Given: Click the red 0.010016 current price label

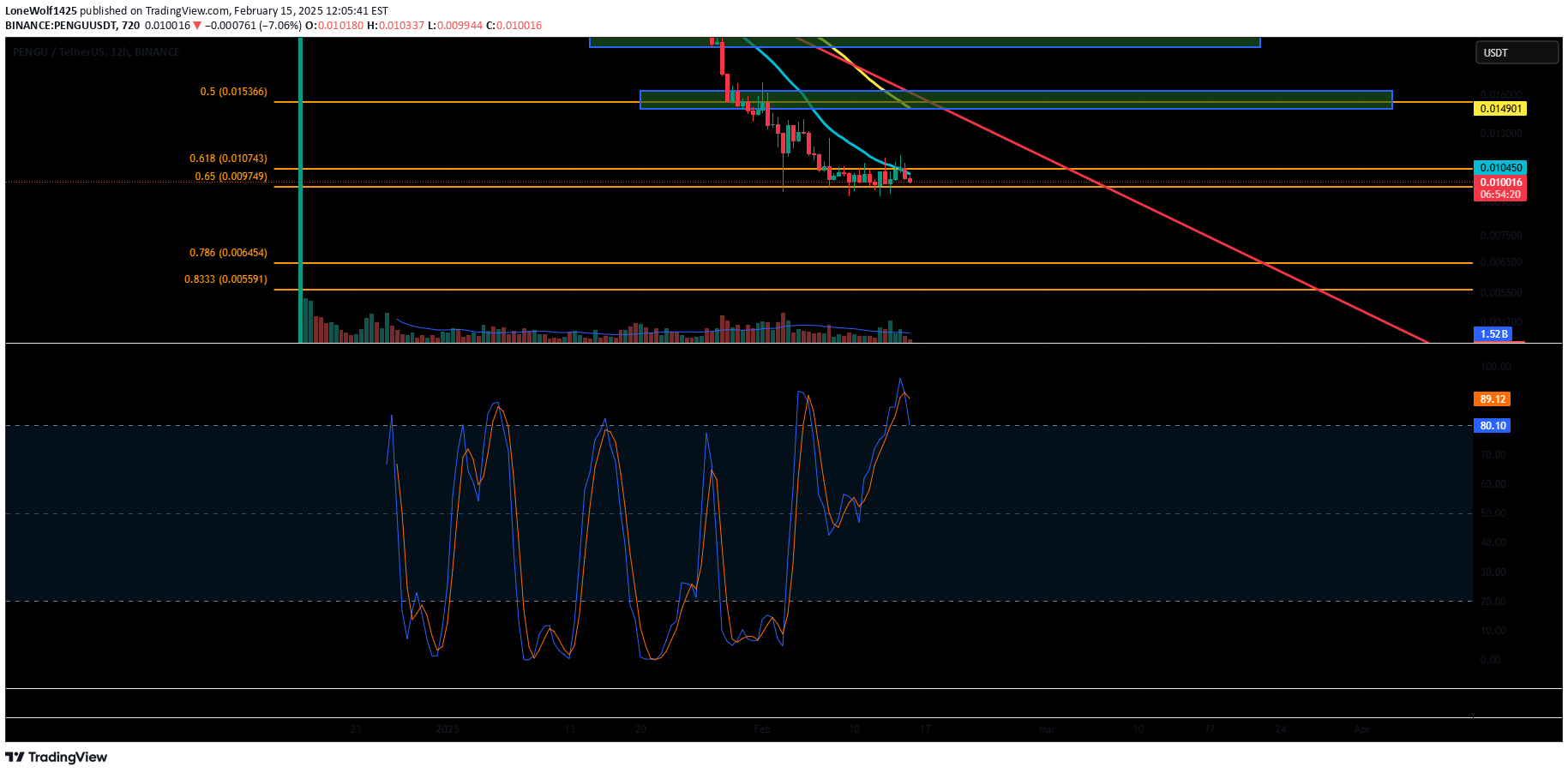Looking at the screenshot, I should click(x=1500, y=183).
